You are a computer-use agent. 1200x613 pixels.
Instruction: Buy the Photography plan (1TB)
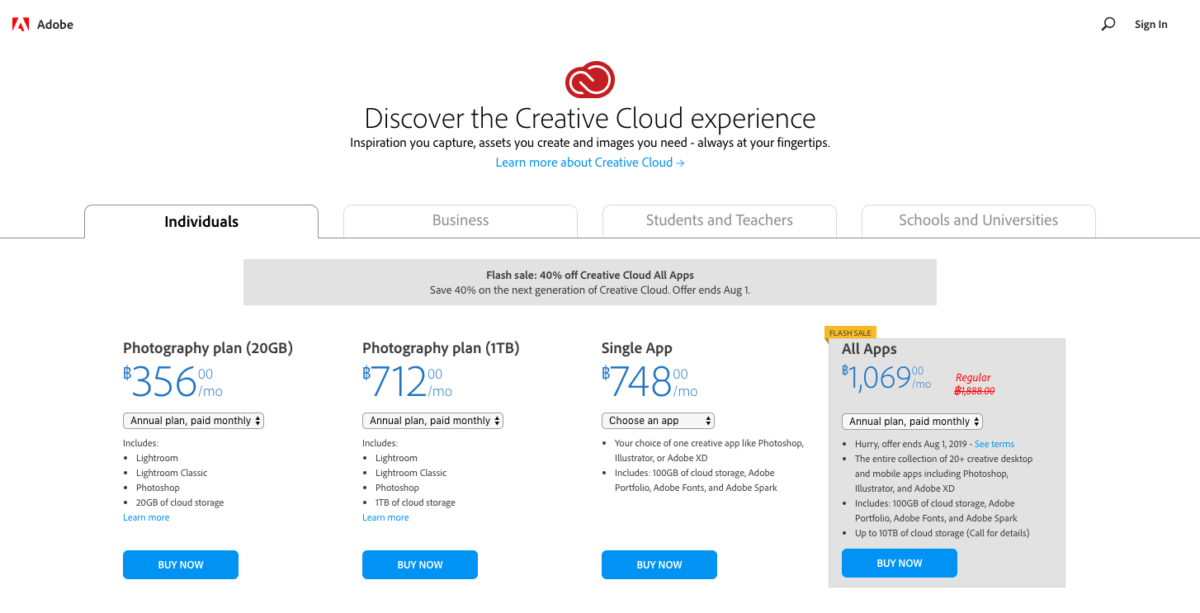tap(420, 565)
